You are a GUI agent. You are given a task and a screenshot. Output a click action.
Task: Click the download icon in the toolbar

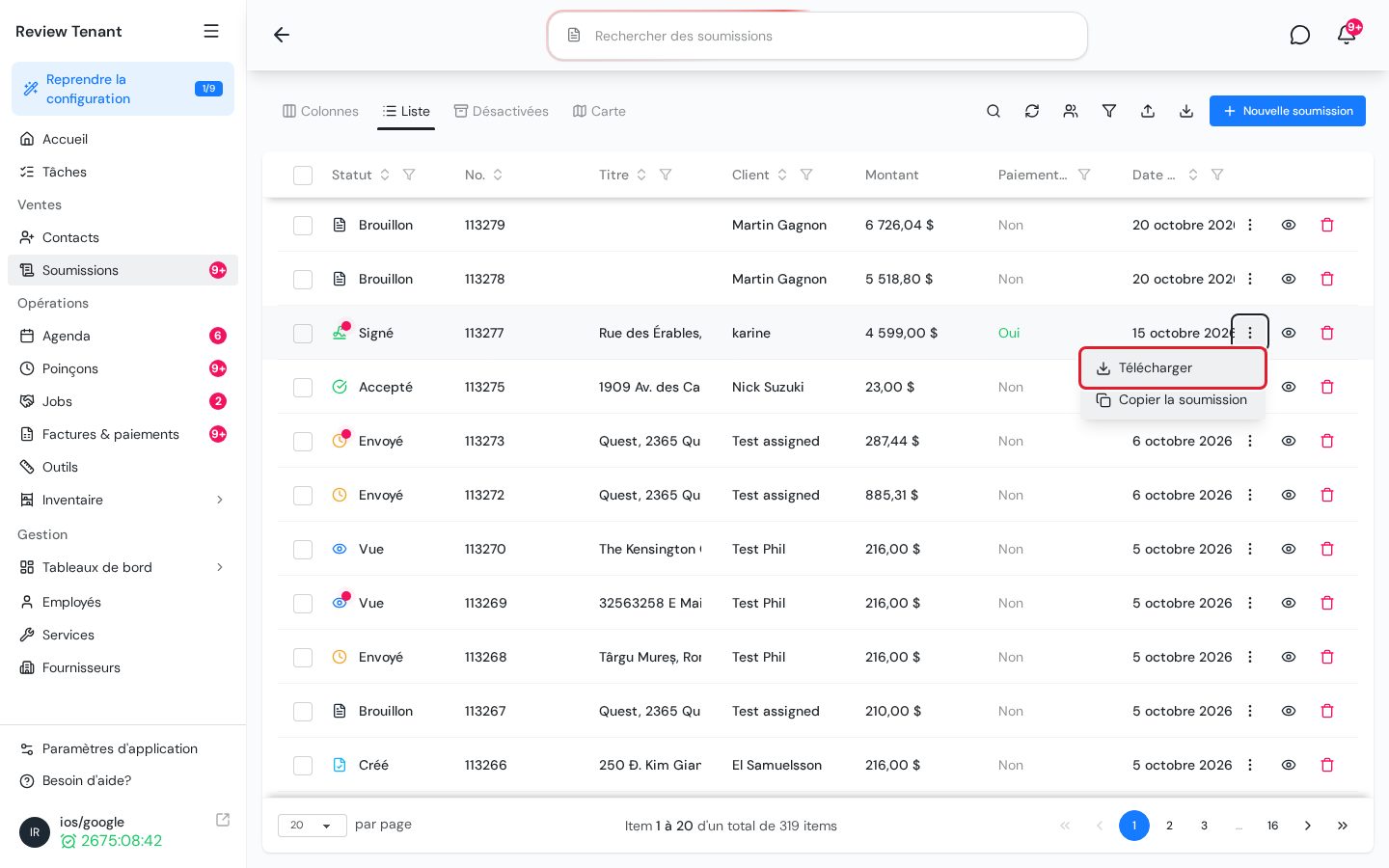click(x=1186, y=111)
